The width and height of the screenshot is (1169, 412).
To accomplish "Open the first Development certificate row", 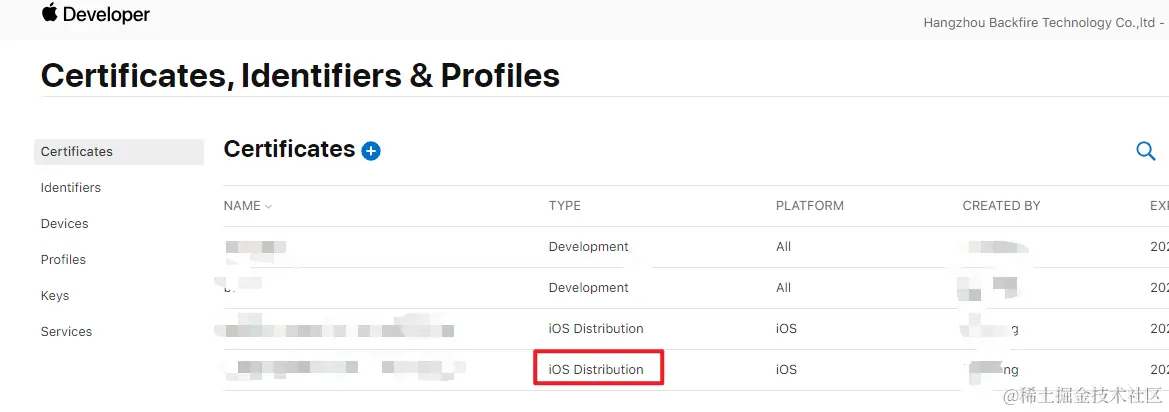I will tap(696, 247).
